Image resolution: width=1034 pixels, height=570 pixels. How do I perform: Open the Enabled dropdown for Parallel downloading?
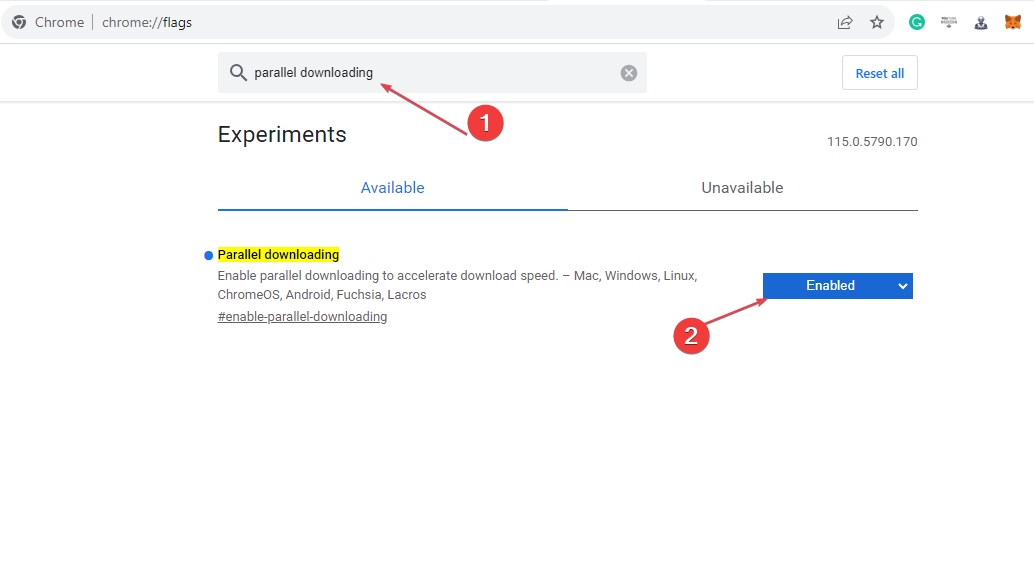[837, 286]
